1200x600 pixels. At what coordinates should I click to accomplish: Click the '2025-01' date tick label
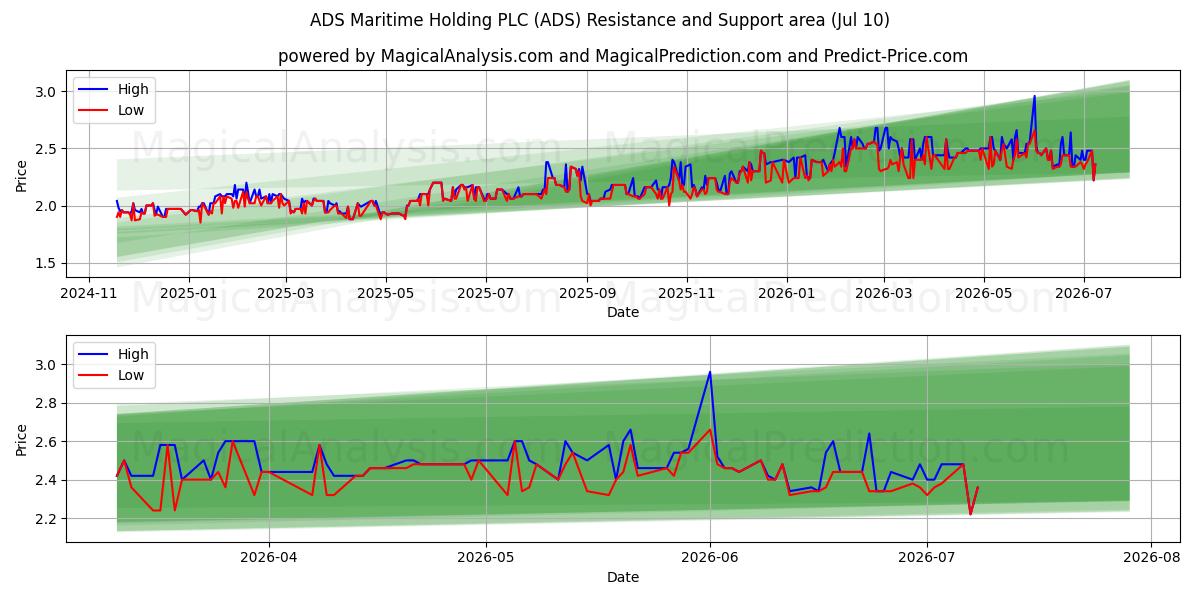click(x=188, y=294)
